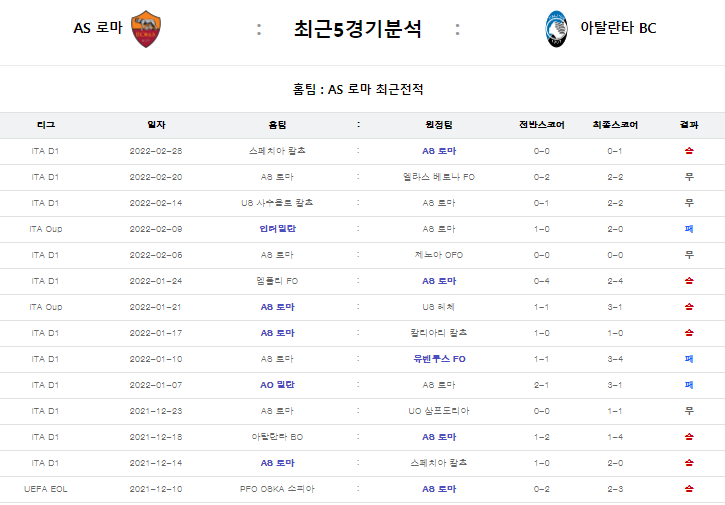Click the 'AC 밀란' home team link
This screenshot has height=505, width=725.
pyautogui.click(x=277, y=384)
